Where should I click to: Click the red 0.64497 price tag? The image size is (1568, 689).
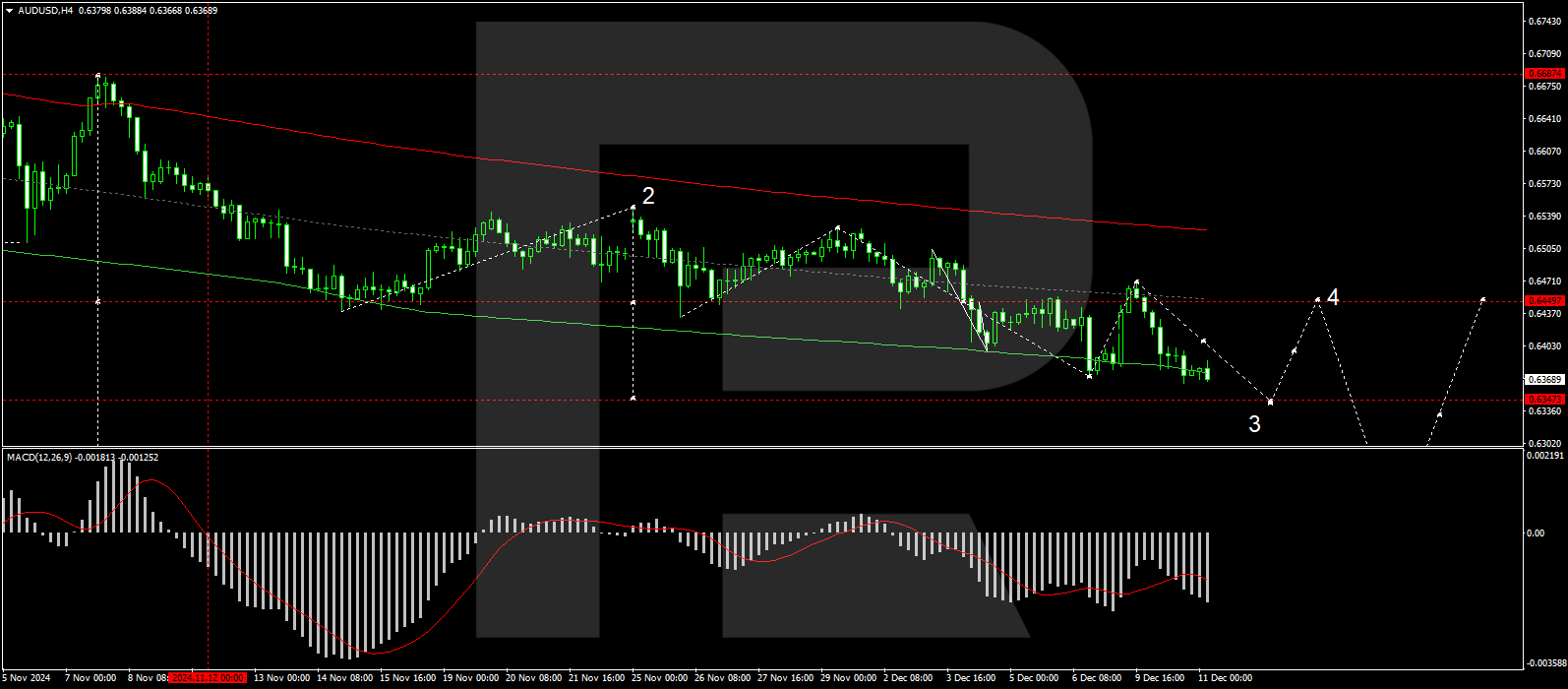[x=1543, y=300]
